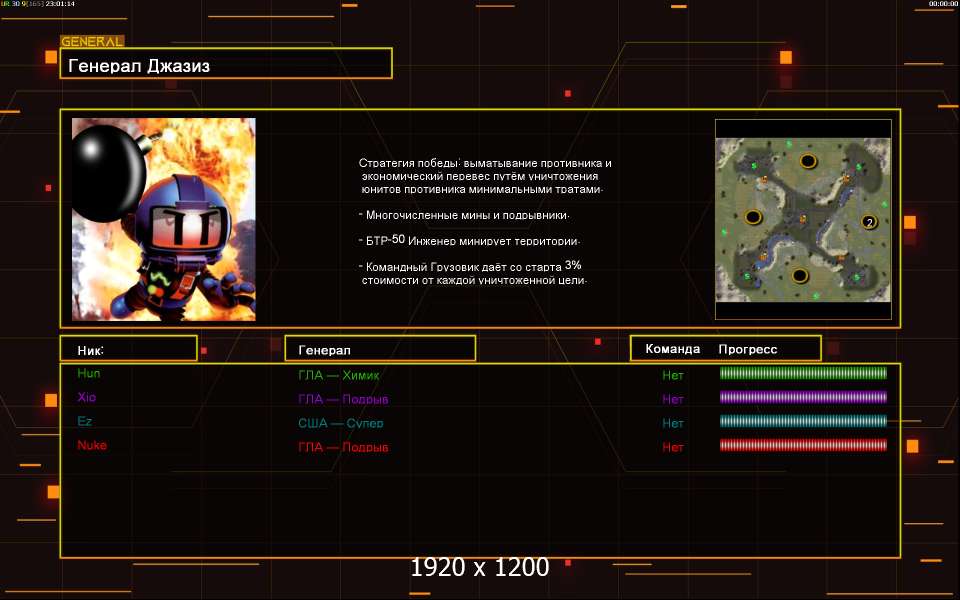This screenshot has height=600, width=960.
Task: Select player nickname Ez
Action: coord(84,421)
